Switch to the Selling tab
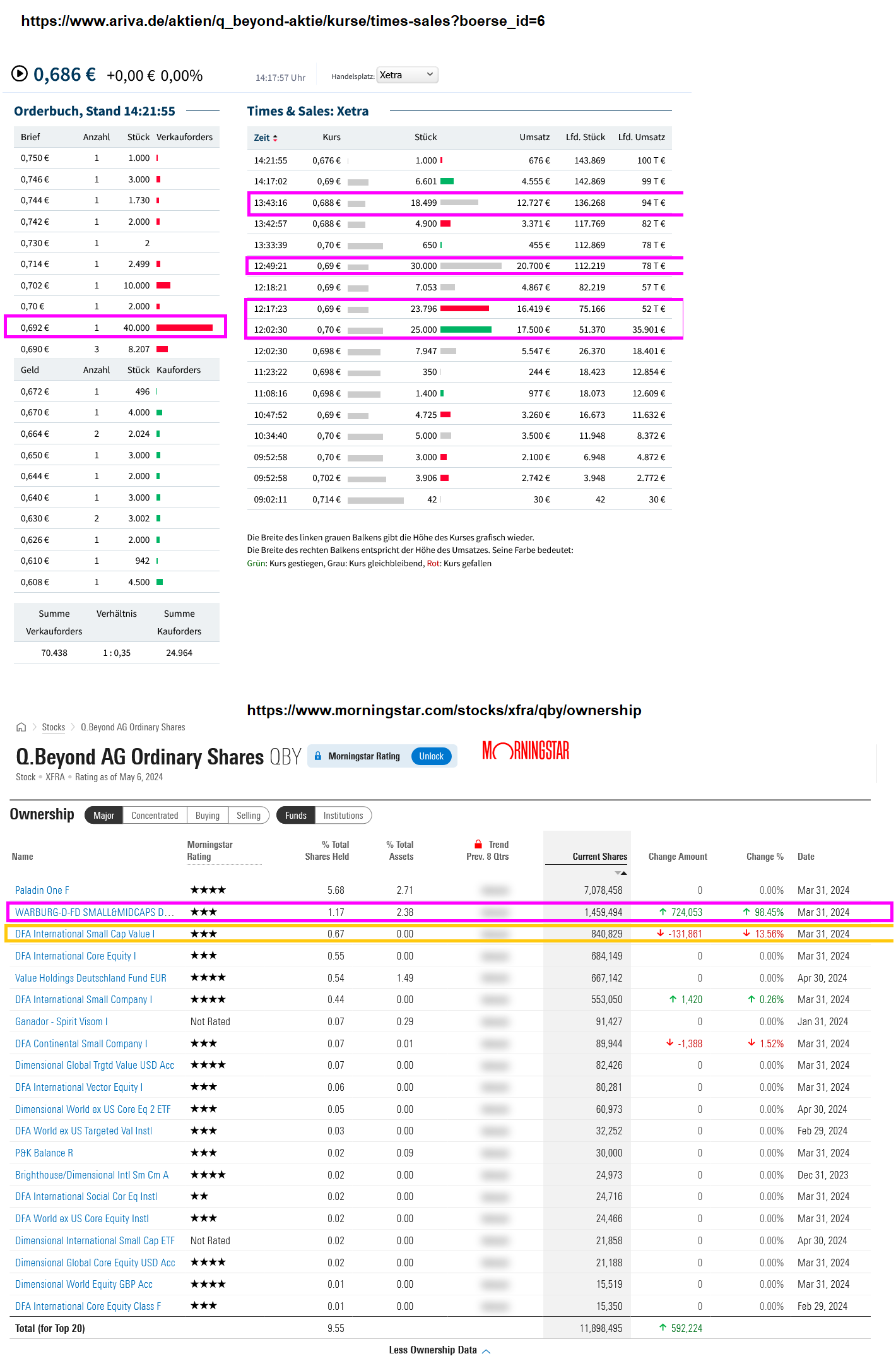This screenshot has height=1361, width=896. coord(249,816)
